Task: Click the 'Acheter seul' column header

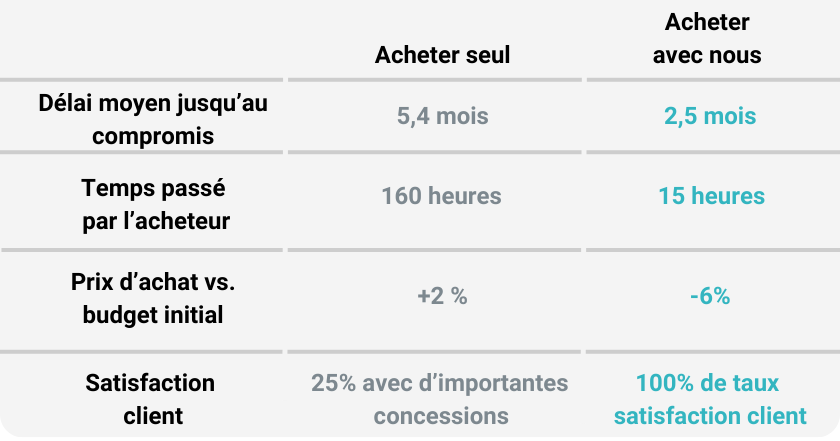Action: click(442, 55)
